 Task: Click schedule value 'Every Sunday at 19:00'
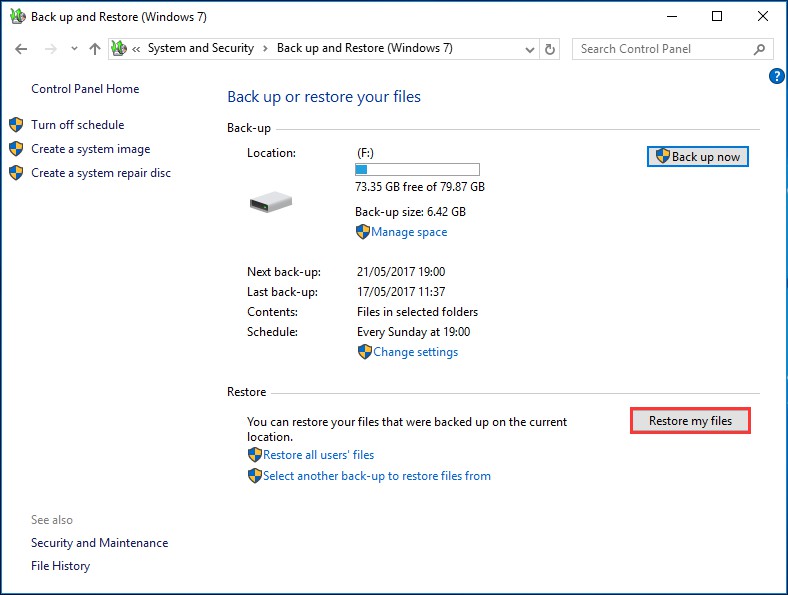(x=414, y=332)
